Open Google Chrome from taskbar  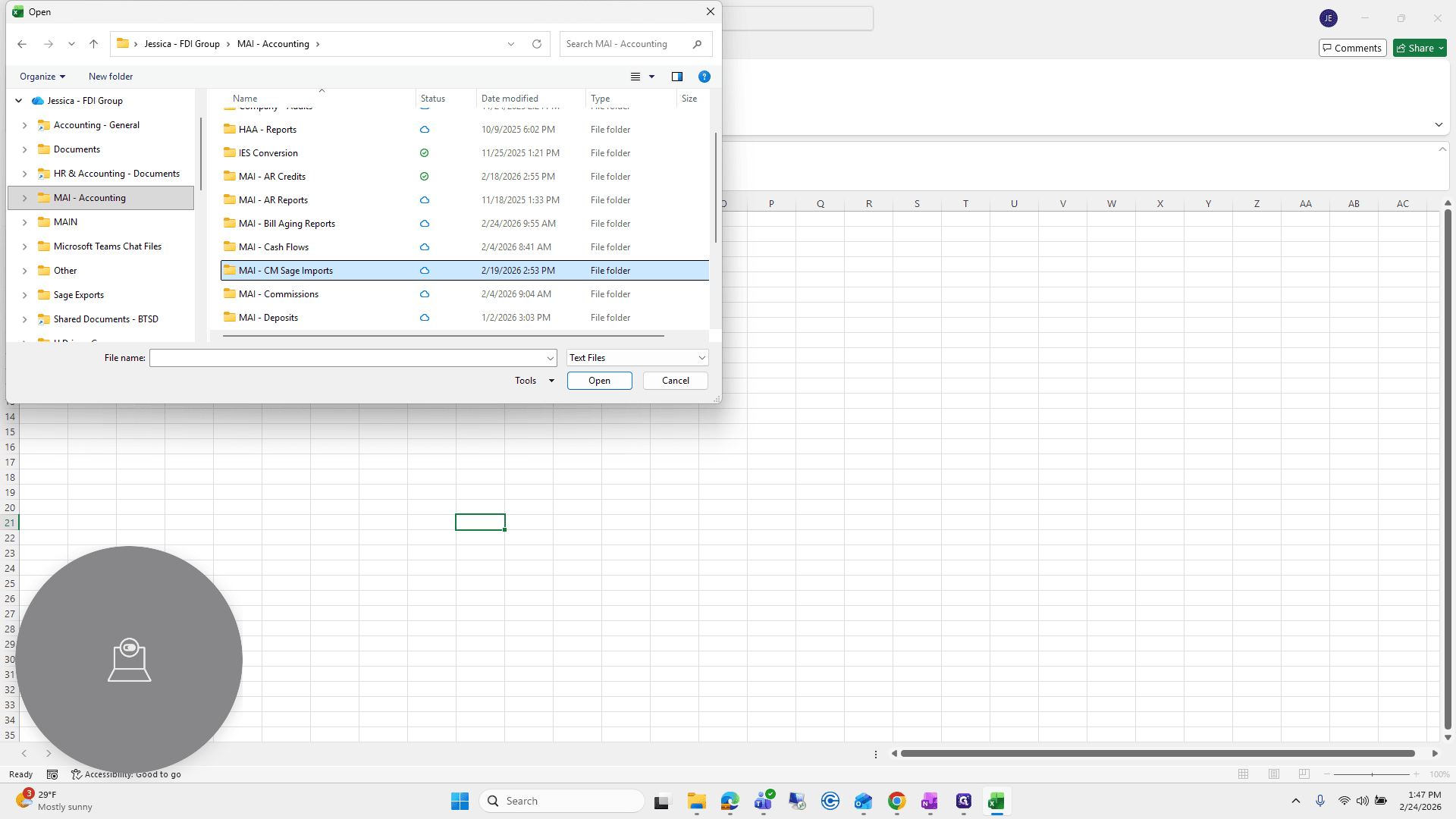897,801
